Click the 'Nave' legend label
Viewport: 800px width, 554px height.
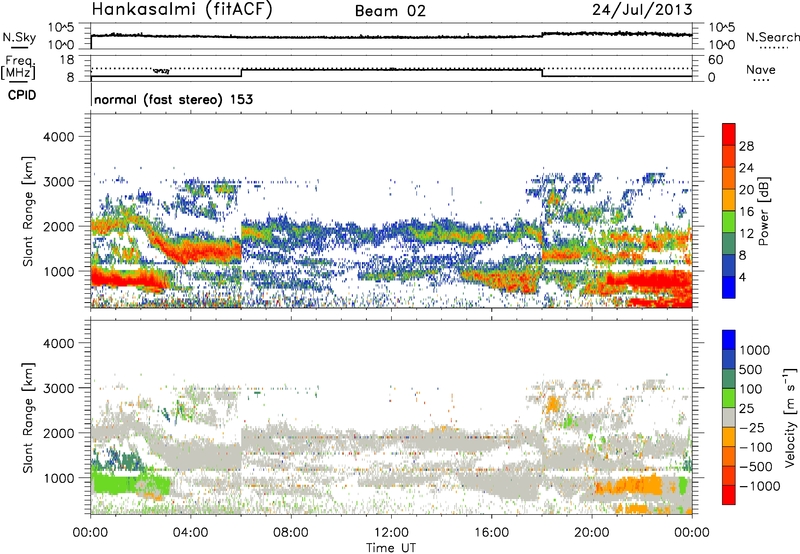760,69
